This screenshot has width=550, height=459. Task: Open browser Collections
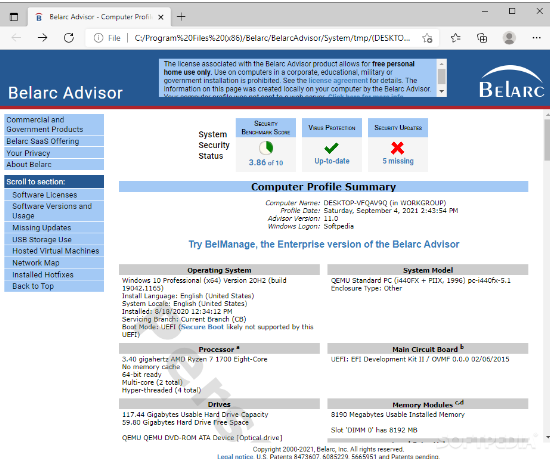tap(482, 38)
